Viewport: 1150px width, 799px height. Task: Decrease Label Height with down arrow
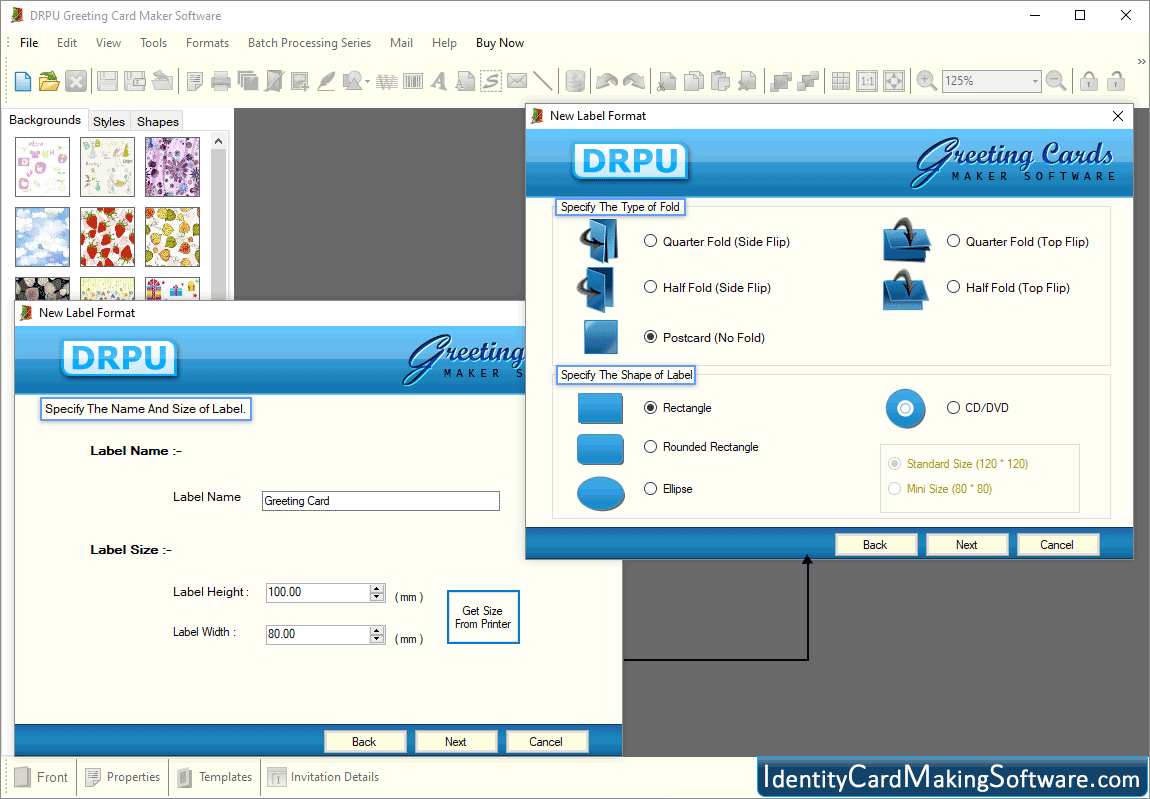377,597
